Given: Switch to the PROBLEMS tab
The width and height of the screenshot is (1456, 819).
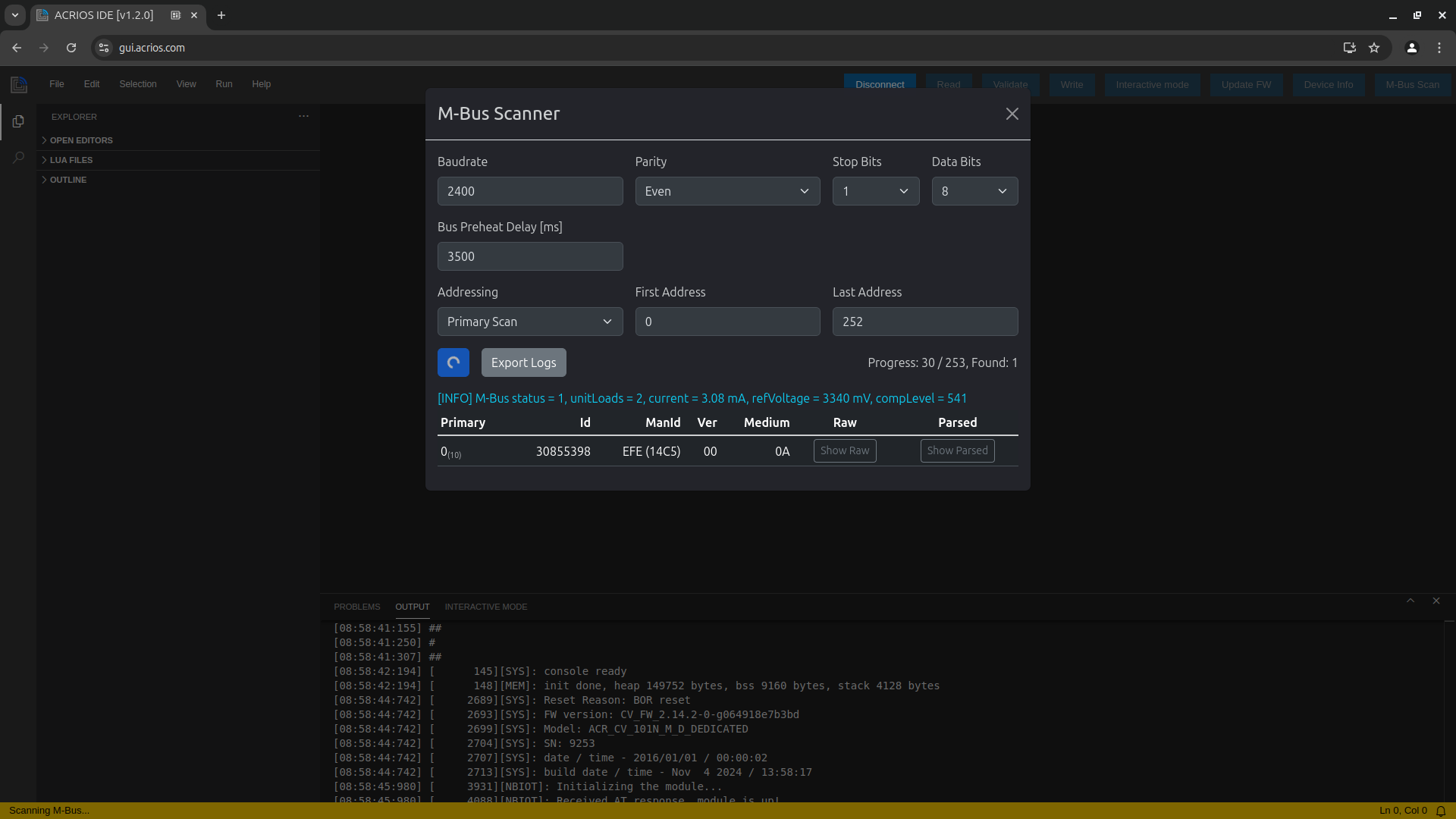Looking at the screenshot, I should pos(356,607).
